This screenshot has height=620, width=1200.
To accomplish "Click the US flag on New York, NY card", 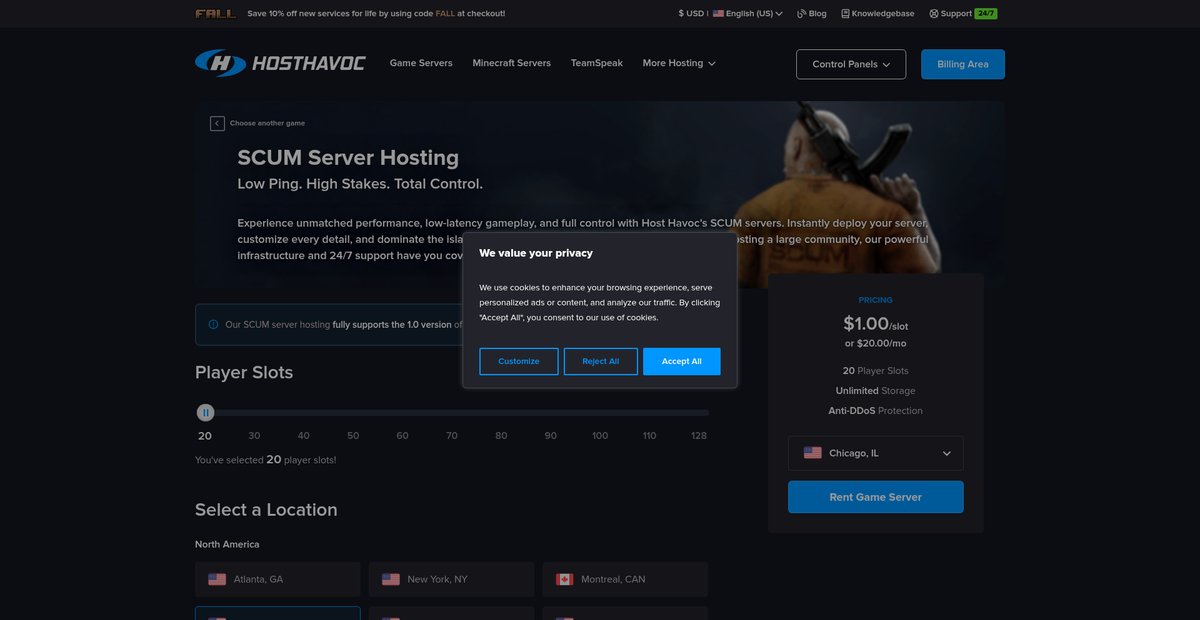I will pyautogui.click(x=391, y=579).
